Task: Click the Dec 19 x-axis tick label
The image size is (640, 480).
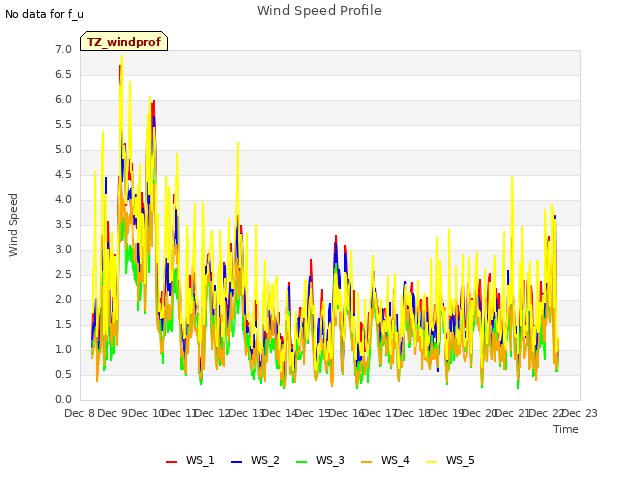Action: 446,413
